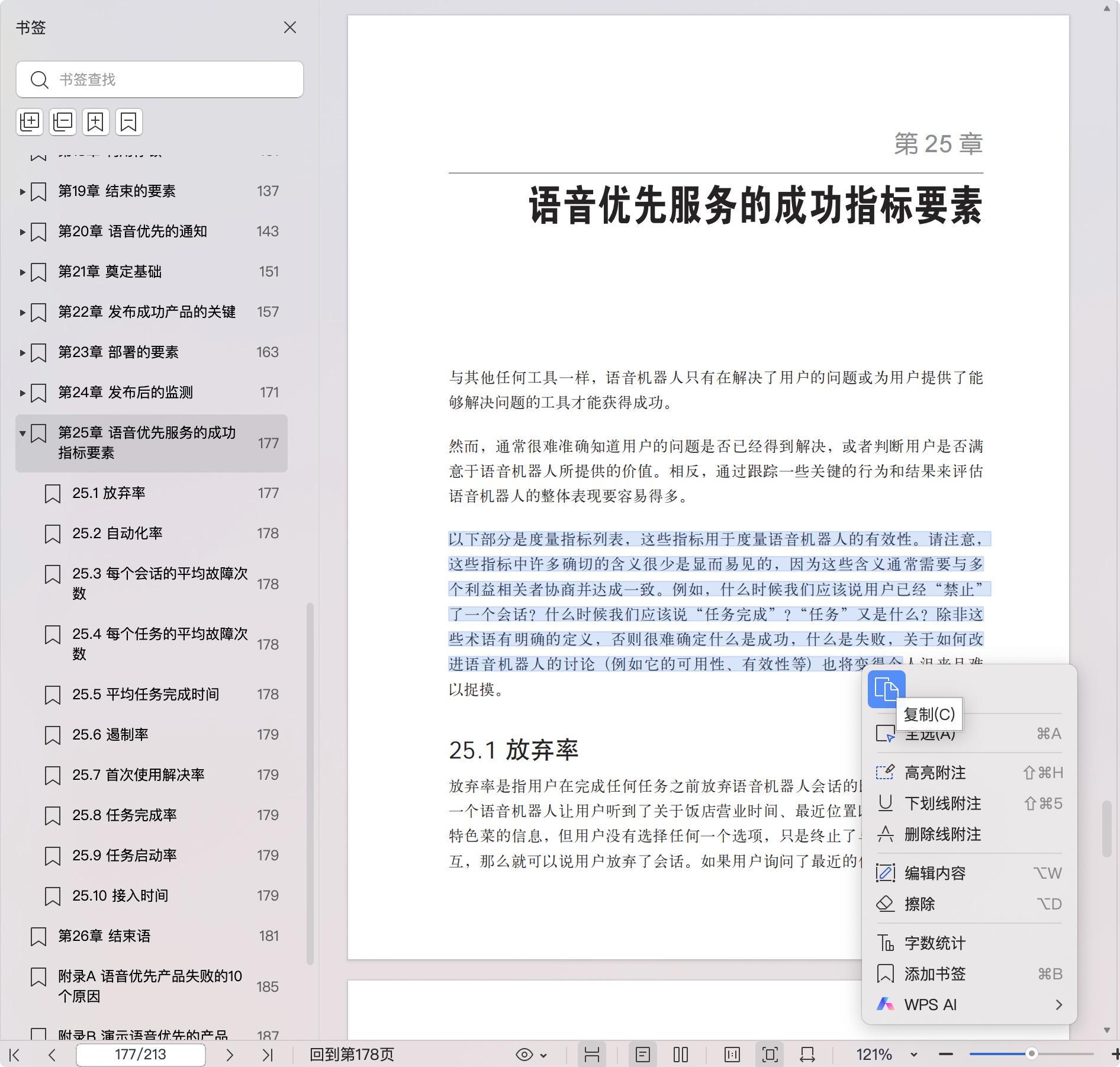Click the zoom slider handle
The image size is (1120, 1067).
(x=1031, y=1053)
